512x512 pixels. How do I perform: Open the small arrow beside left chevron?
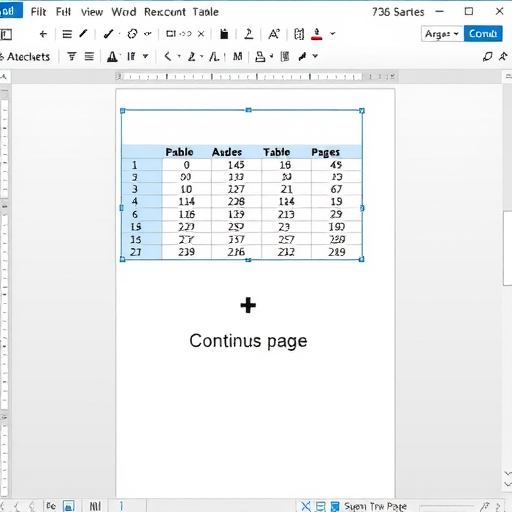click(179, 56)
